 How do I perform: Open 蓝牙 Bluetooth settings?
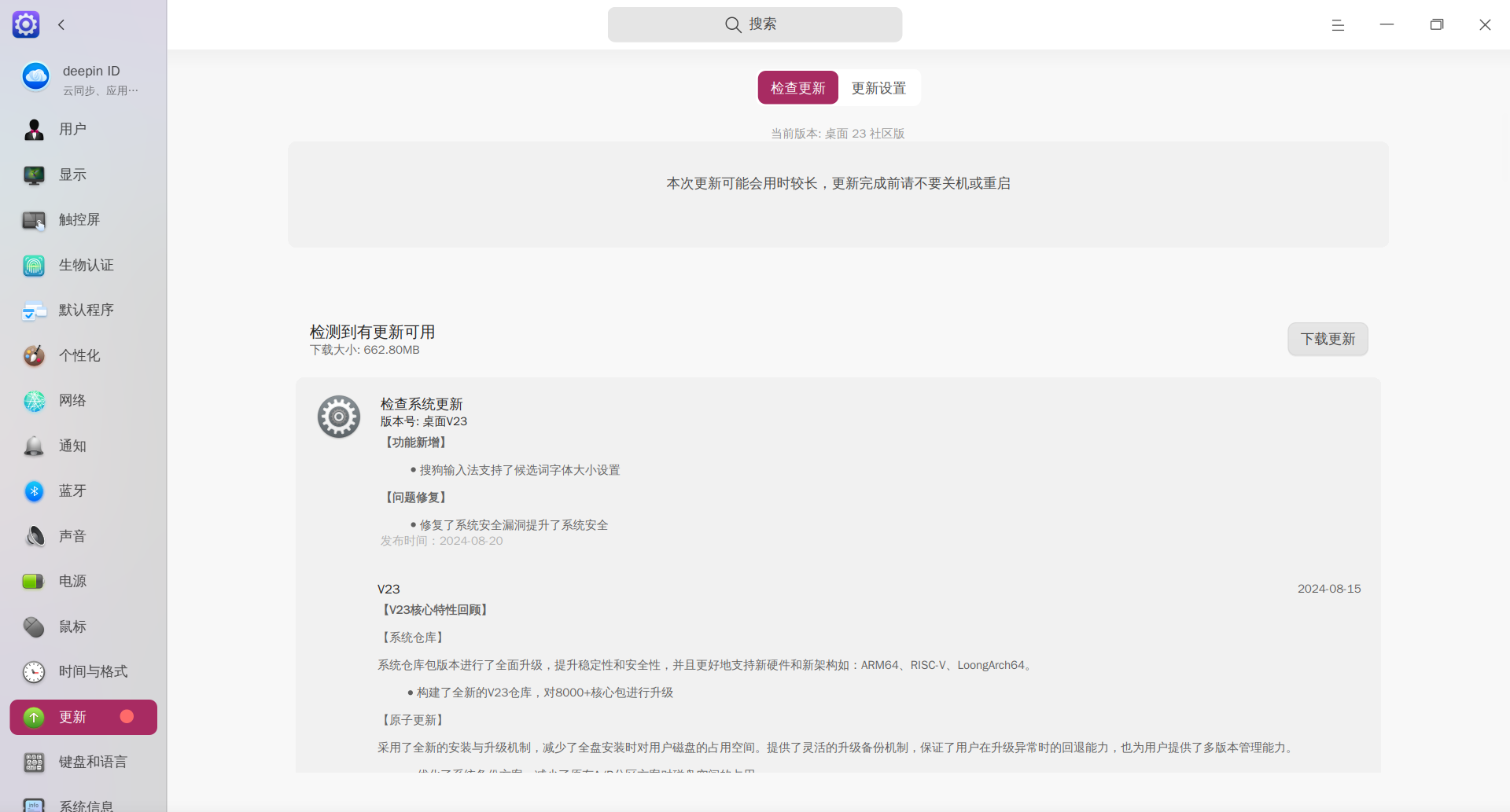[34, 491]
